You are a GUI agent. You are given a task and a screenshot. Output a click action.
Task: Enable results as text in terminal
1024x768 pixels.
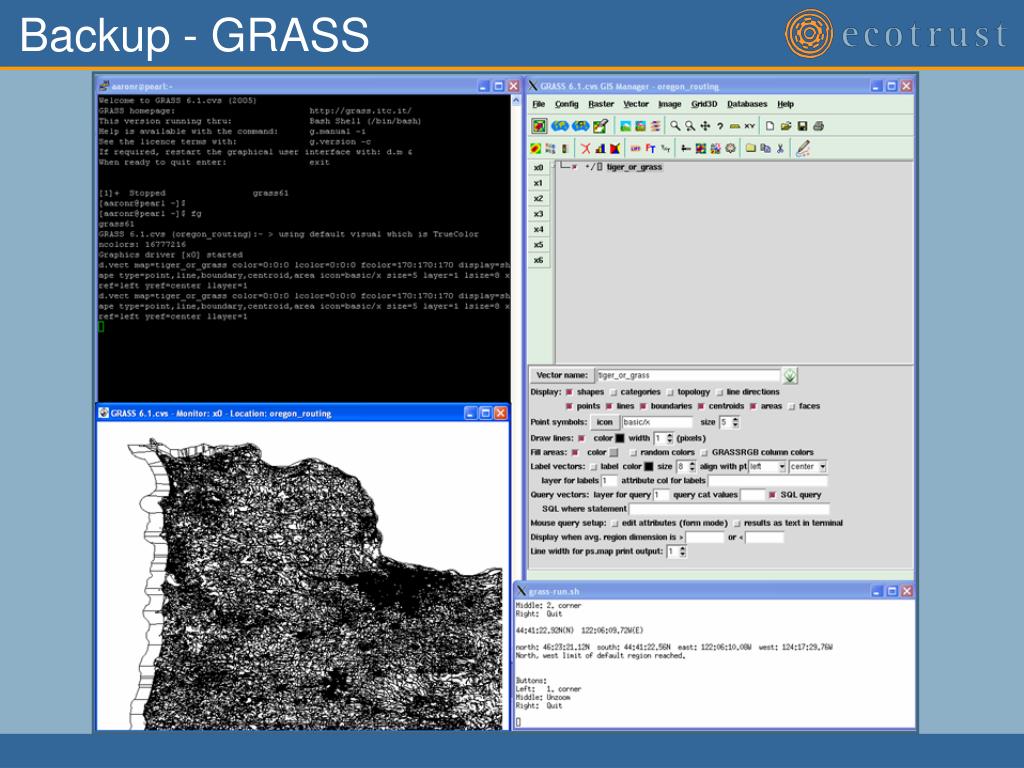point(737,524)
